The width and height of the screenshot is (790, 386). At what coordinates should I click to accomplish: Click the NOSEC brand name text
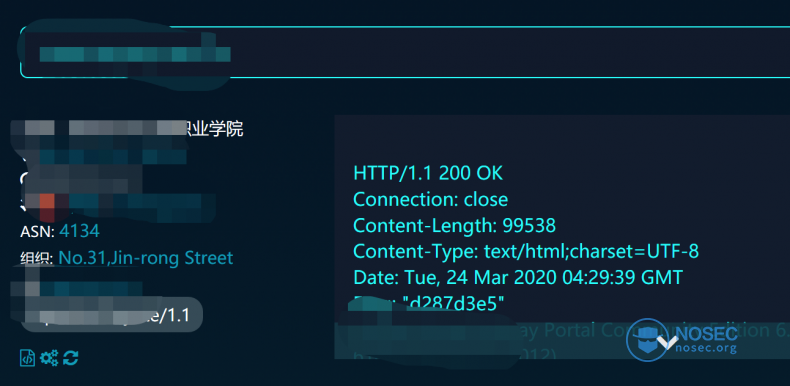click(x=705, y=333)
